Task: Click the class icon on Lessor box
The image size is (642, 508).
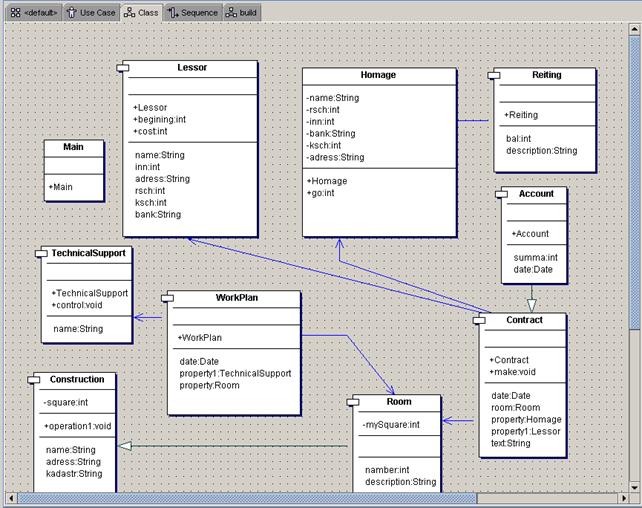Action: [124, 67]
